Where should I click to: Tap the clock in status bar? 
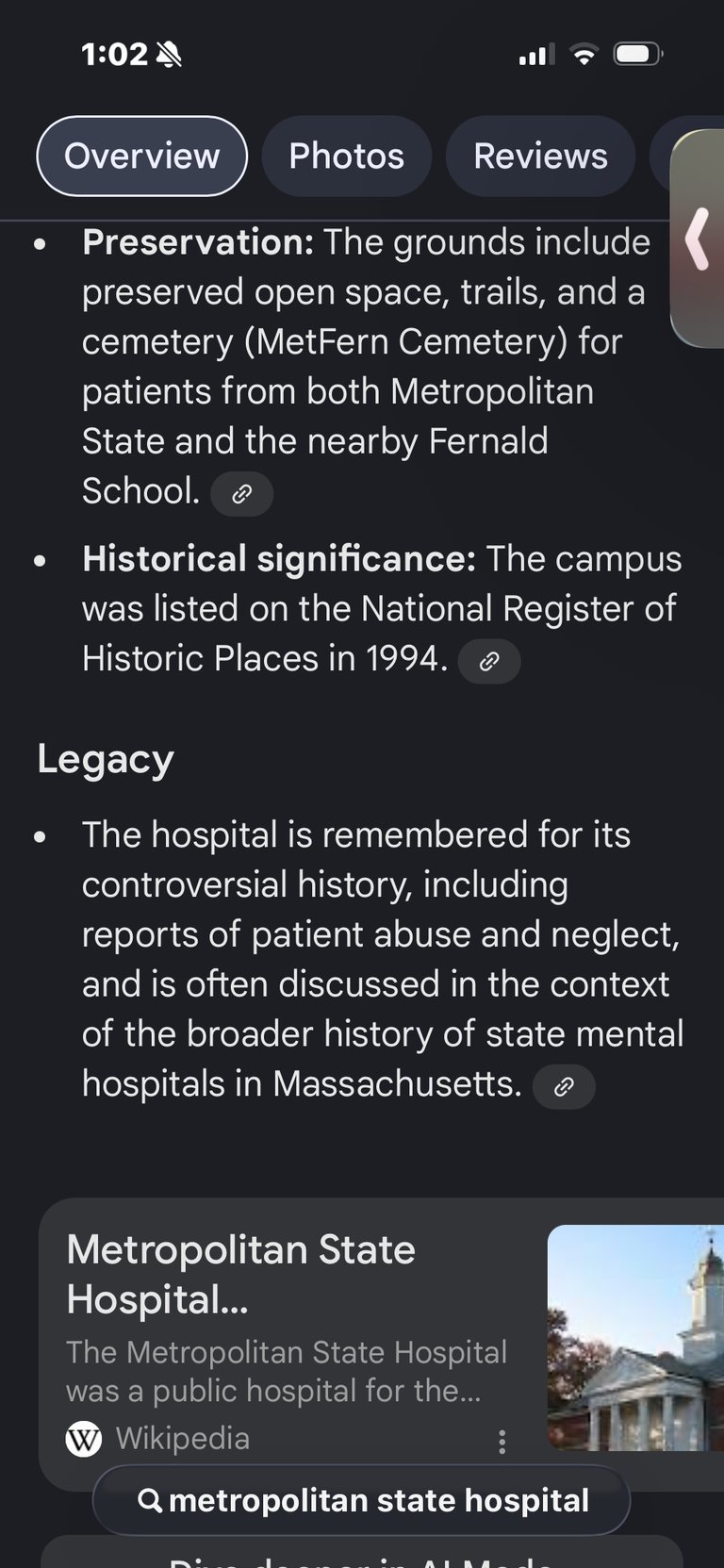114,55
